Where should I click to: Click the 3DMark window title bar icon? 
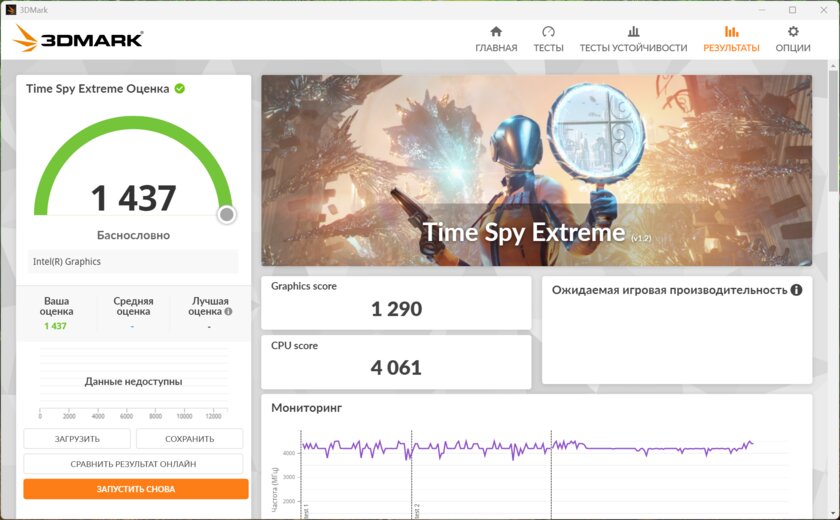(11, 10)
